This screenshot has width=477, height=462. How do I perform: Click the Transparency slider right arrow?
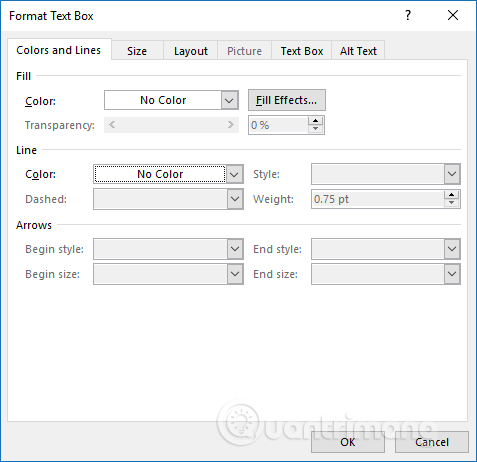coord(231,125)
